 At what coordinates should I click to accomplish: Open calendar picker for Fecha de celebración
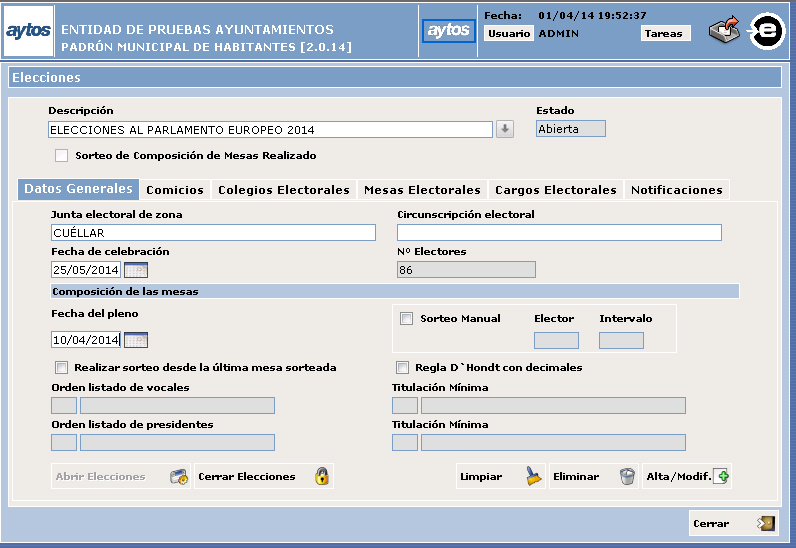(135, 270)
